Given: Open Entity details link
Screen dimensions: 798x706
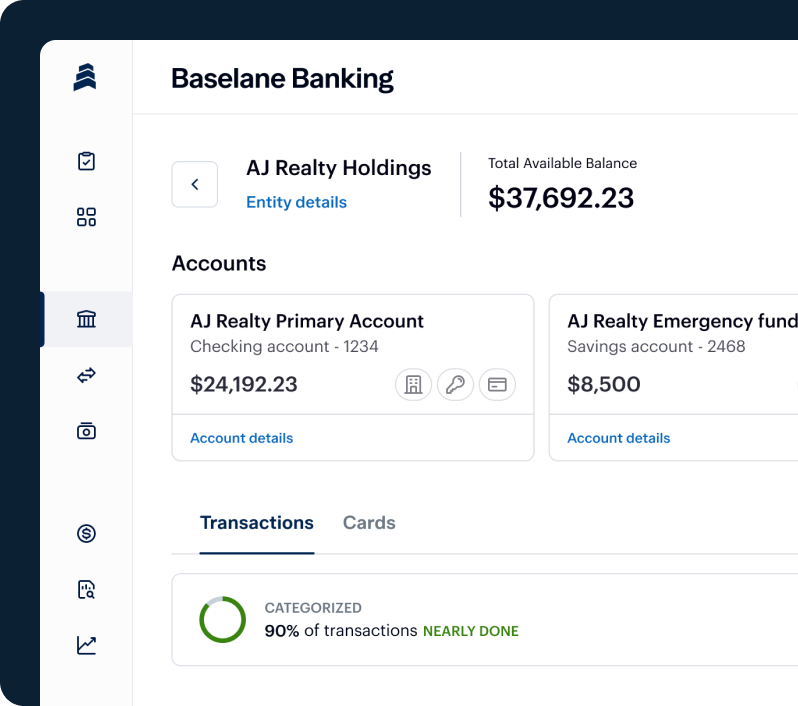Looking at the screenshot, I should click(296, 202).
